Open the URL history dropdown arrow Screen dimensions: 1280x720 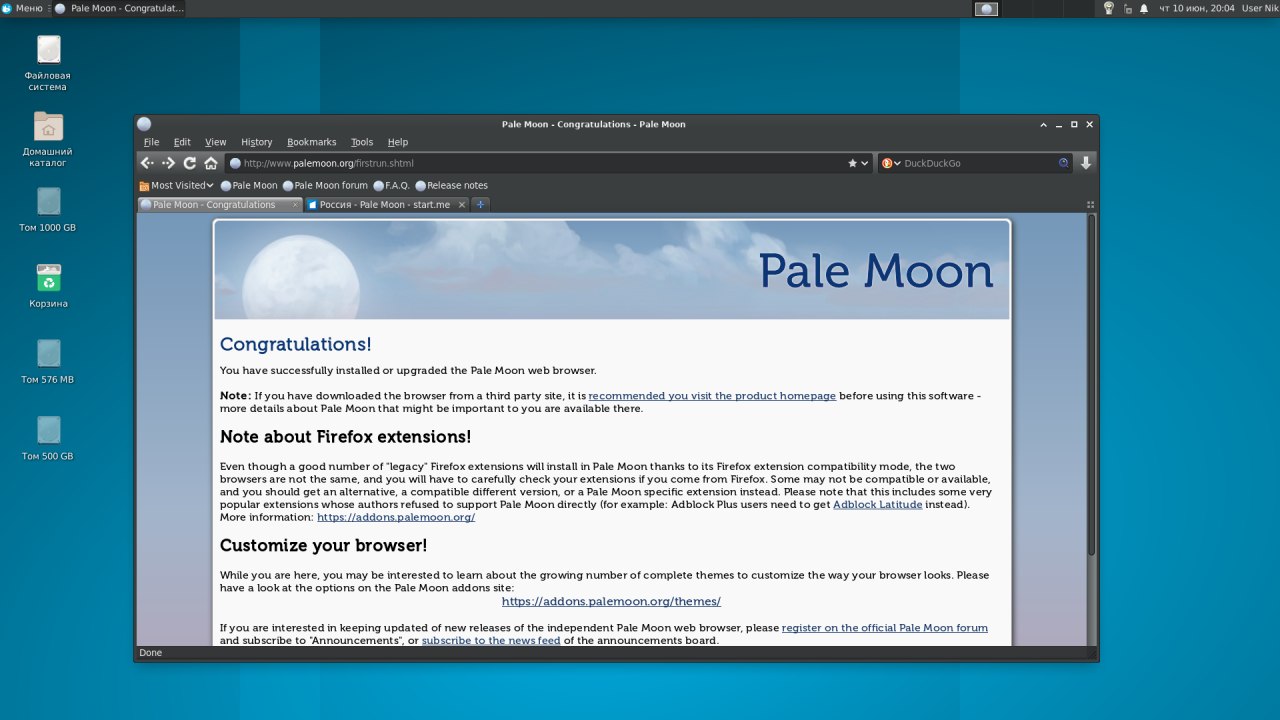pos(865,163)
